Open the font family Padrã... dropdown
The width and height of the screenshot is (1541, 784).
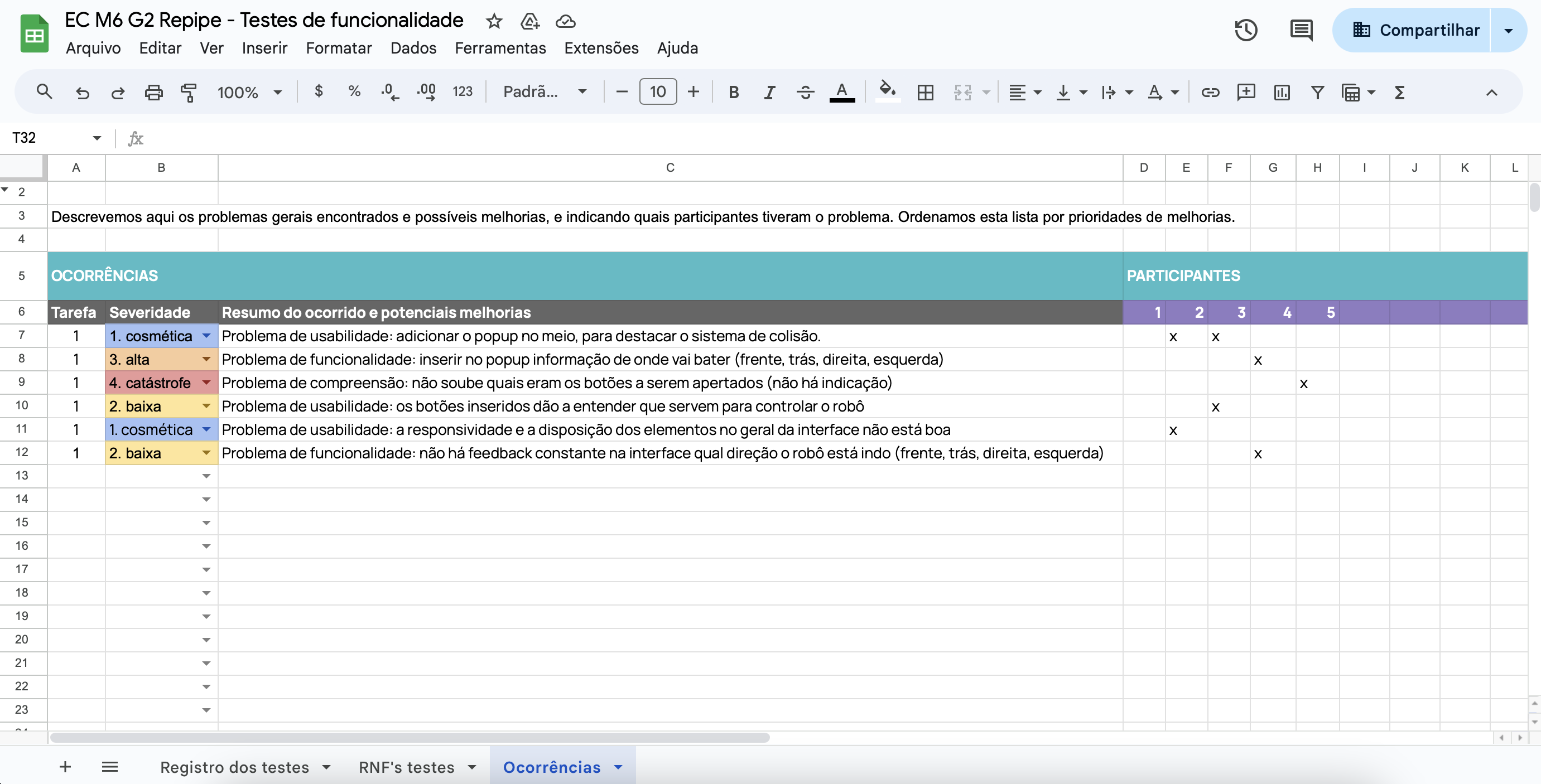point(545,91)
